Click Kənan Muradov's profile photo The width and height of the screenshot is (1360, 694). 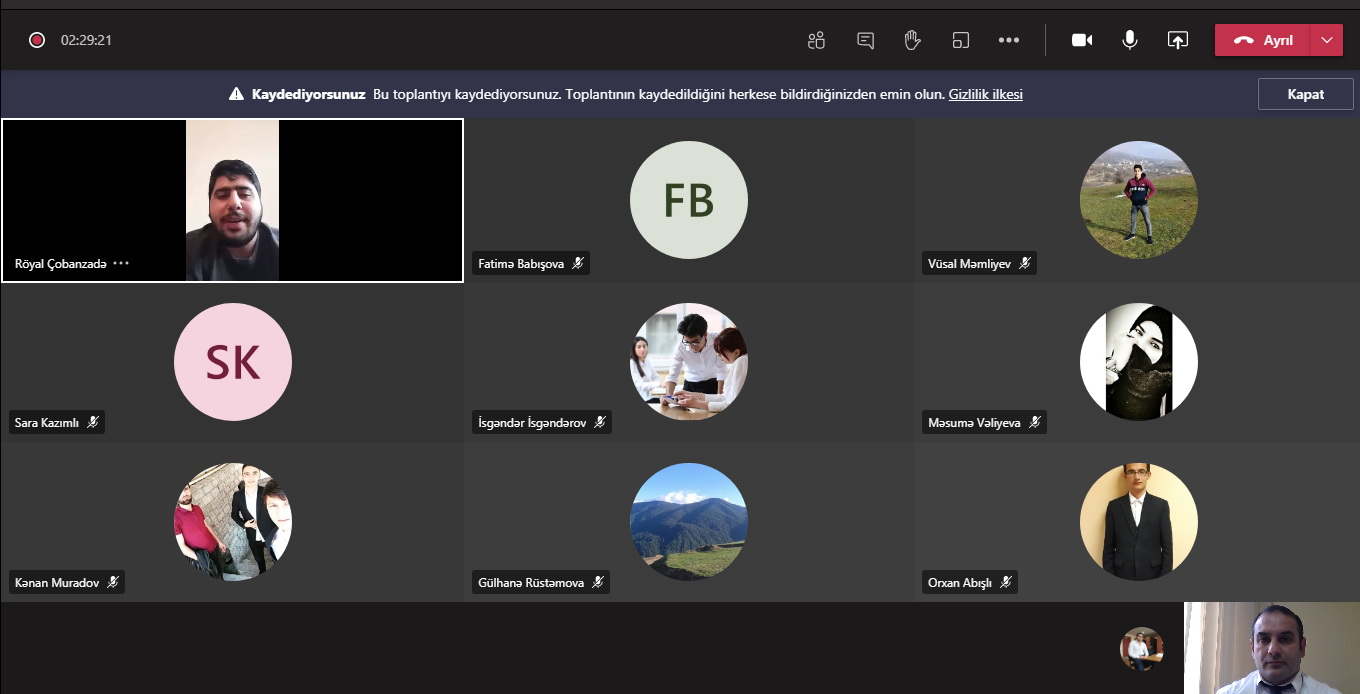233,521
